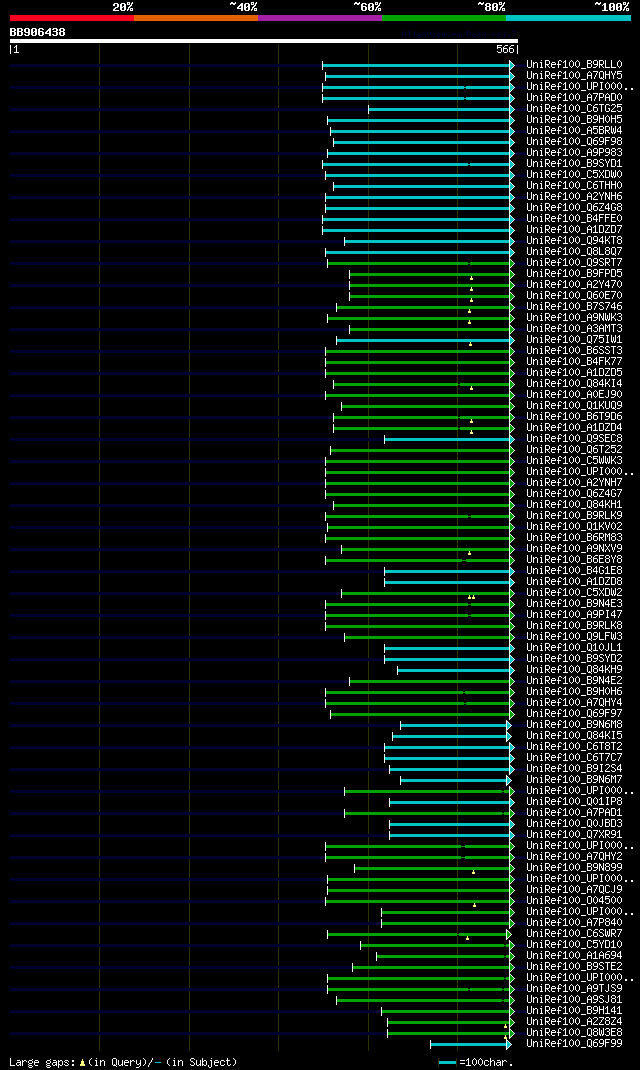Click the yellow gap marker on UniRef100_A2Y470 row
The width and height of the screenshot is (640, 1070).
(471, 289)
